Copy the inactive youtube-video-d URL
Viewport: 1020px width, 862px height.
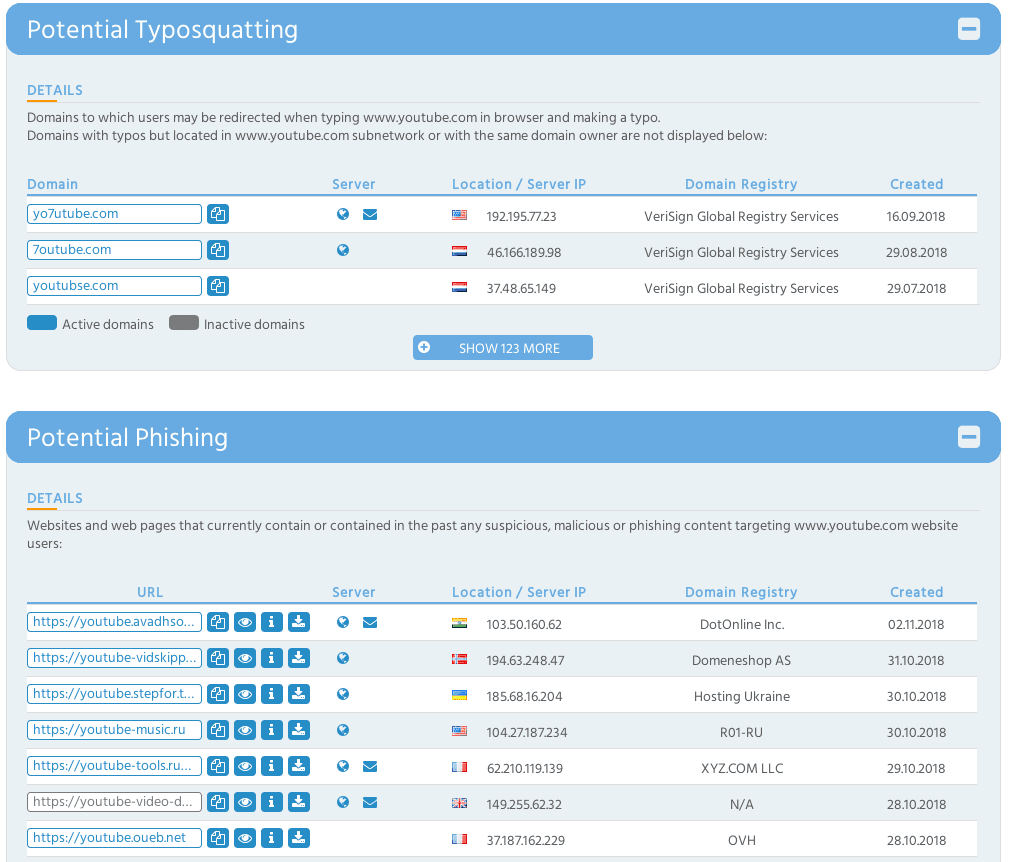[x=218, y=802]
